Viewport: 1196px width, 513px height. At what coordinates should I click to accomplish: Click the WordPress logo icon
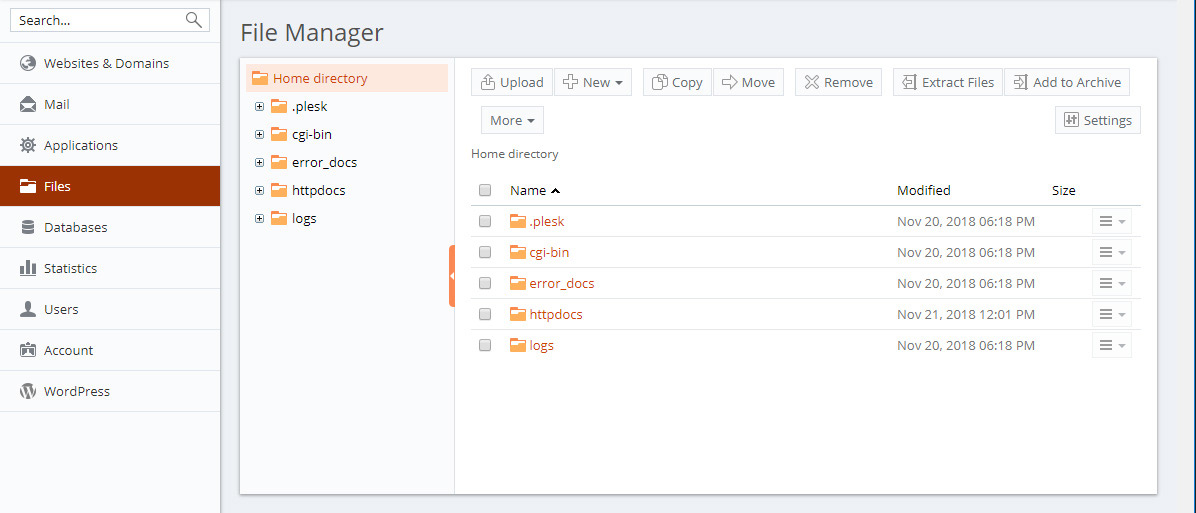28,391
